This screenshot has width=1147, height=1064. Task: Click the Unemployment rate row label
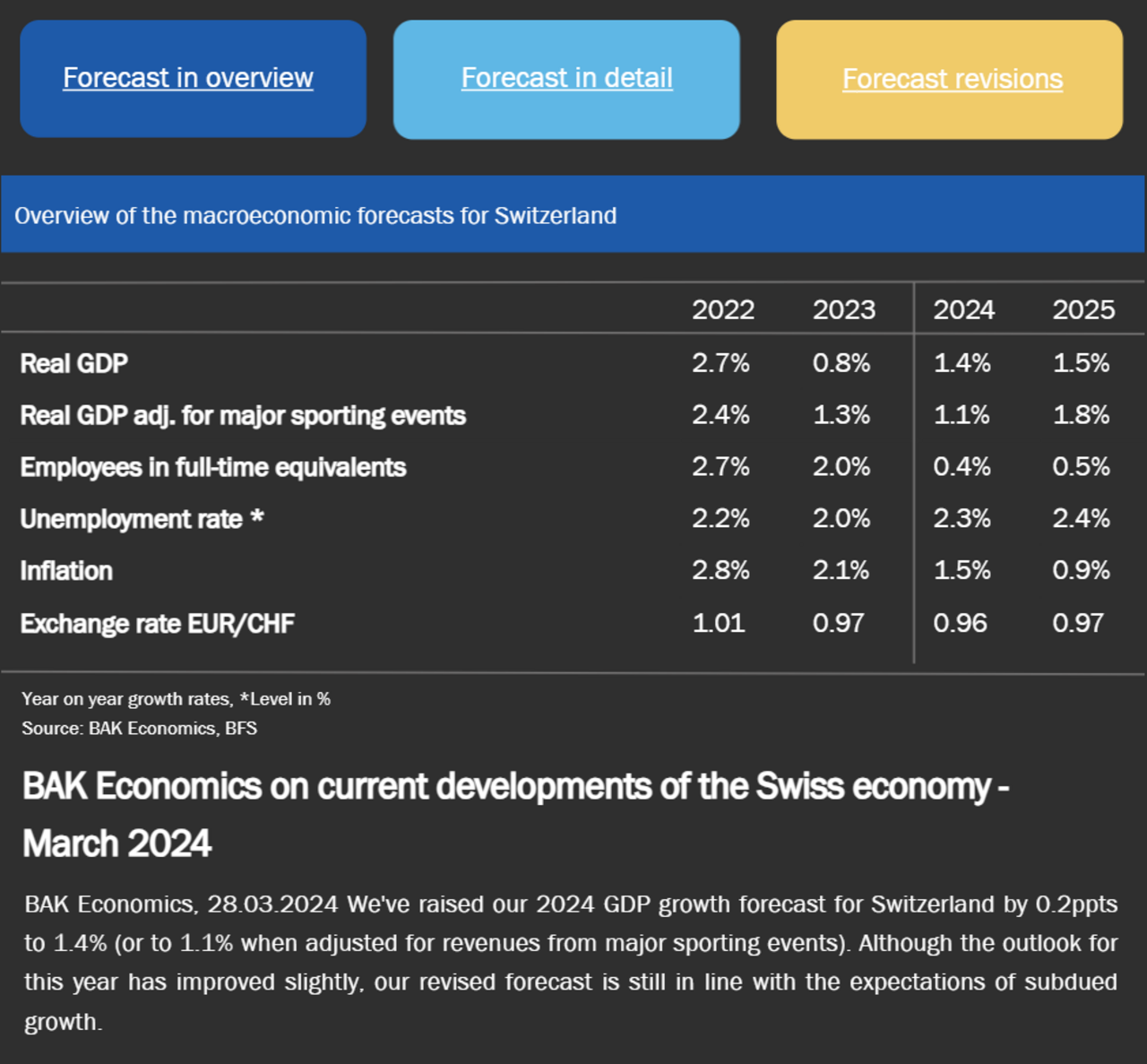coord(142,519)
